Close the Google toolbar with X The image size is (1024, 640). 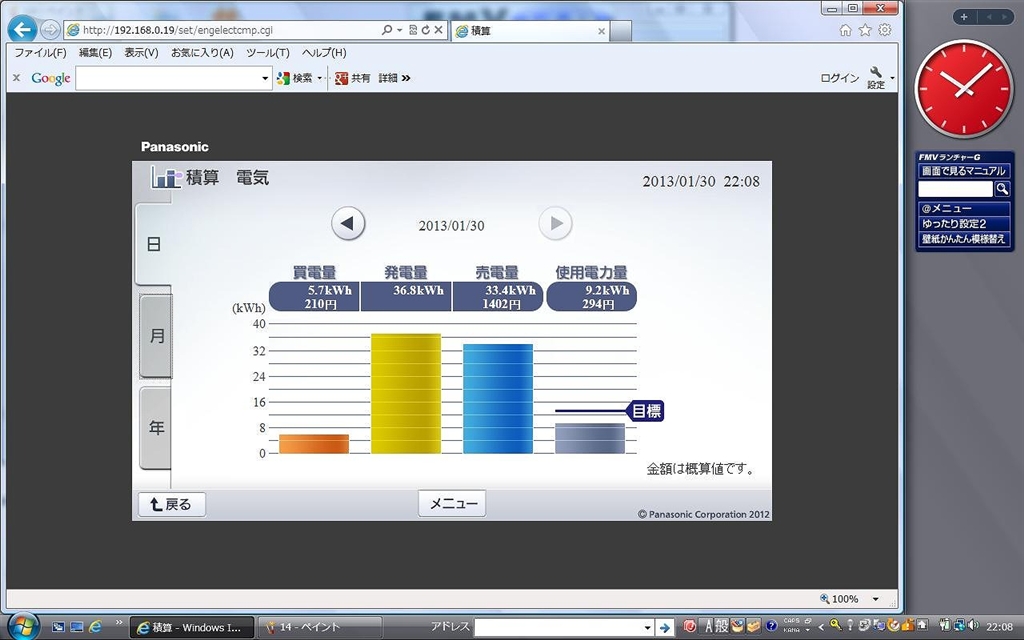pos(16,78)
